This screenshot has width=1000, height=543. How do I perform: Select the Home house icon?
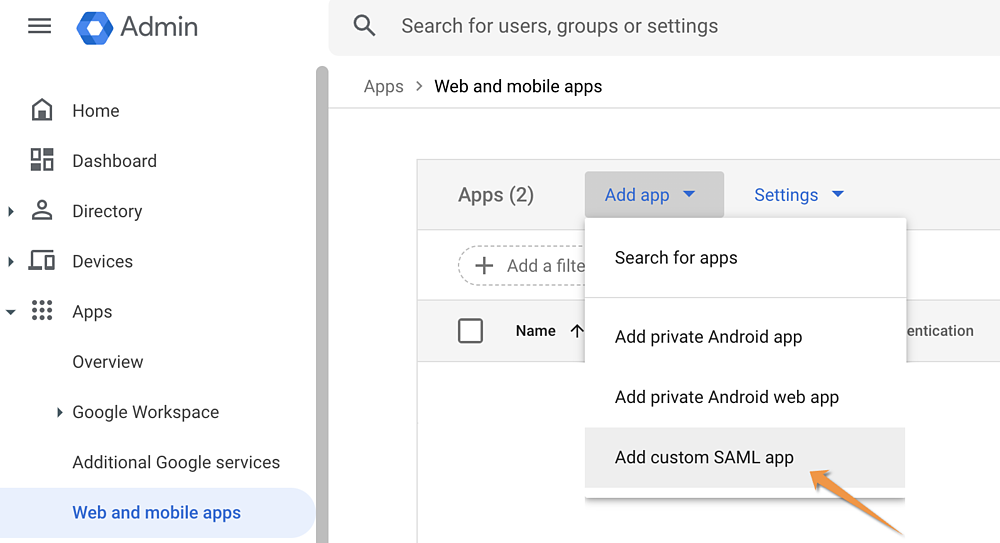click(x=42, y=110)
